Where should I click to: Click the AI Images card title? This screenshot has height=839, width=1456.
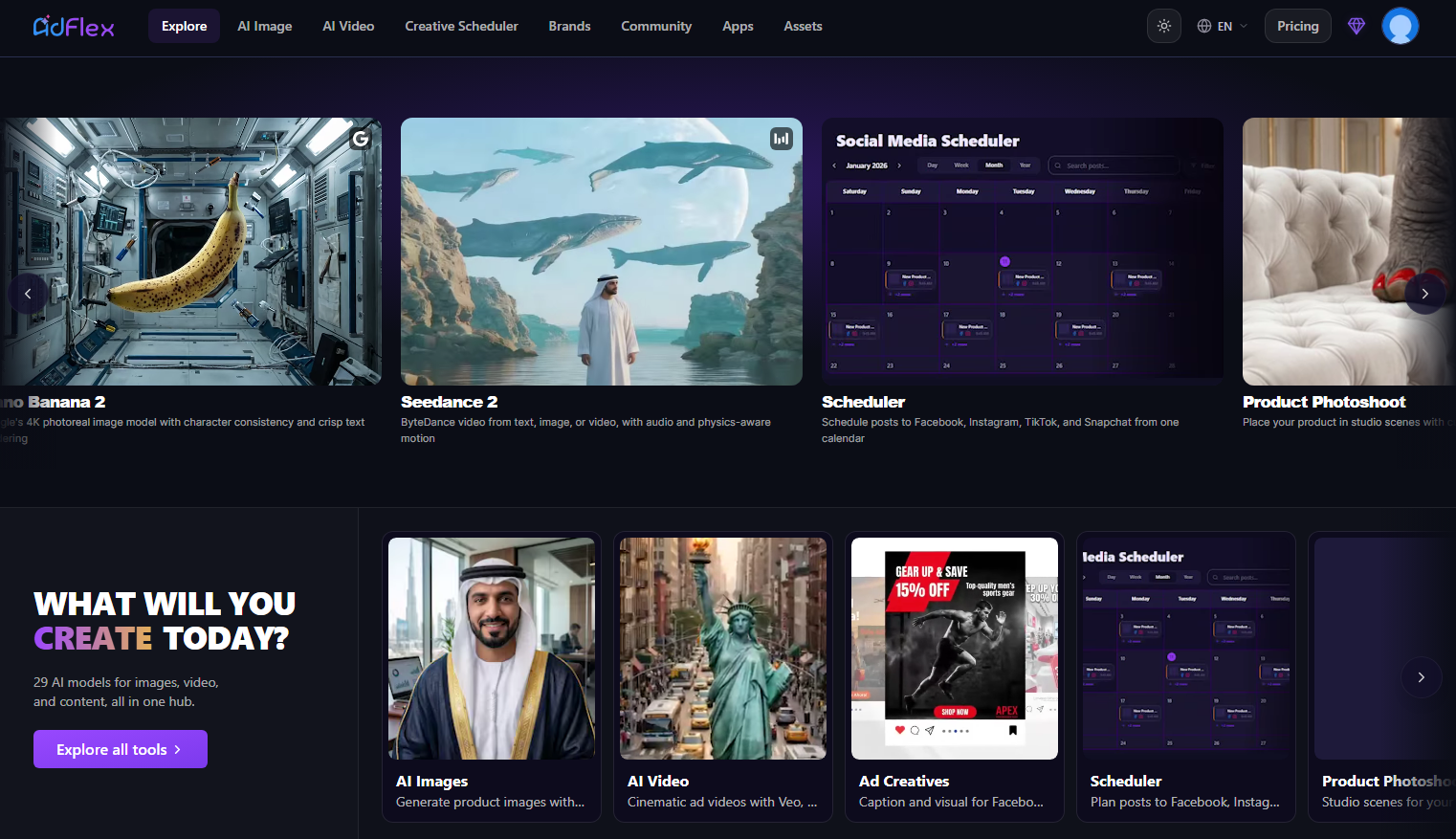431,782
